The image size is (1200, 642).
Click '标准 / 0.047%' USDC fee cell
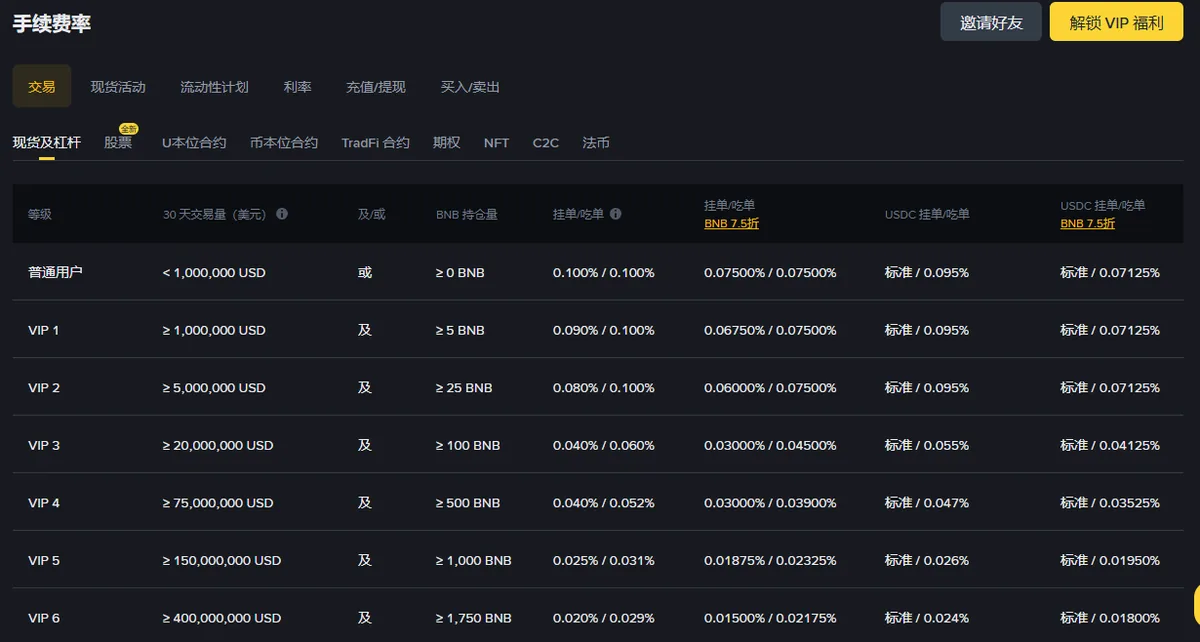point(927,503)
